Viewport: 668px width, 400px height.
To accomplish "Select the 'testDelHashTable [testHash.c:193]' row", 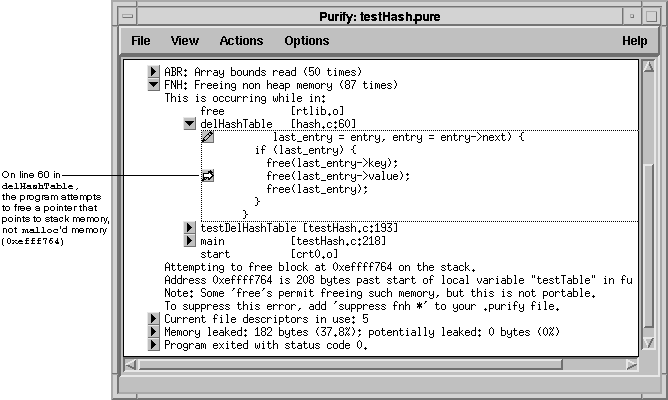I will point(299,228).
